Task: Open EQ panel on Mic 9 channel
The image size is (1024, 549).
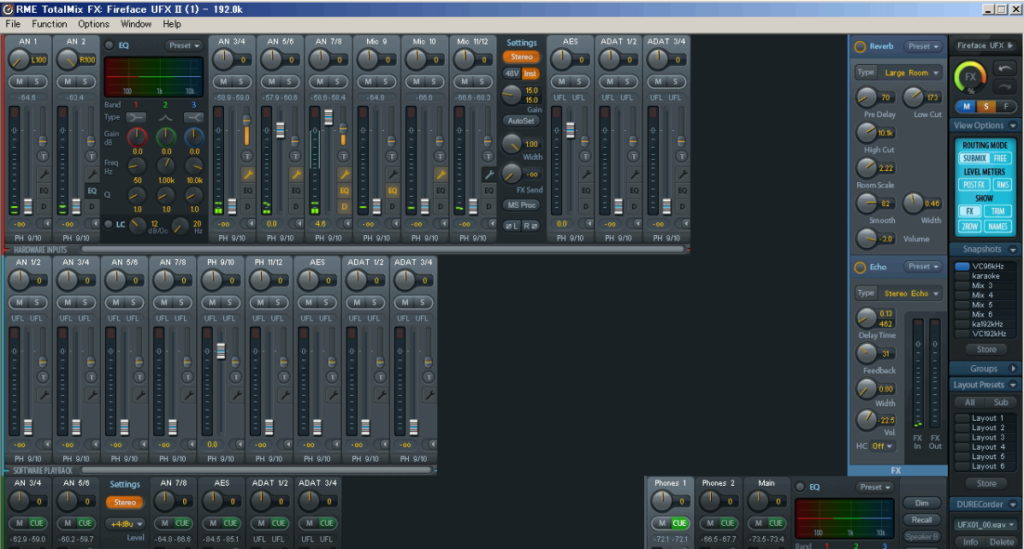Action: coord(392,191)
